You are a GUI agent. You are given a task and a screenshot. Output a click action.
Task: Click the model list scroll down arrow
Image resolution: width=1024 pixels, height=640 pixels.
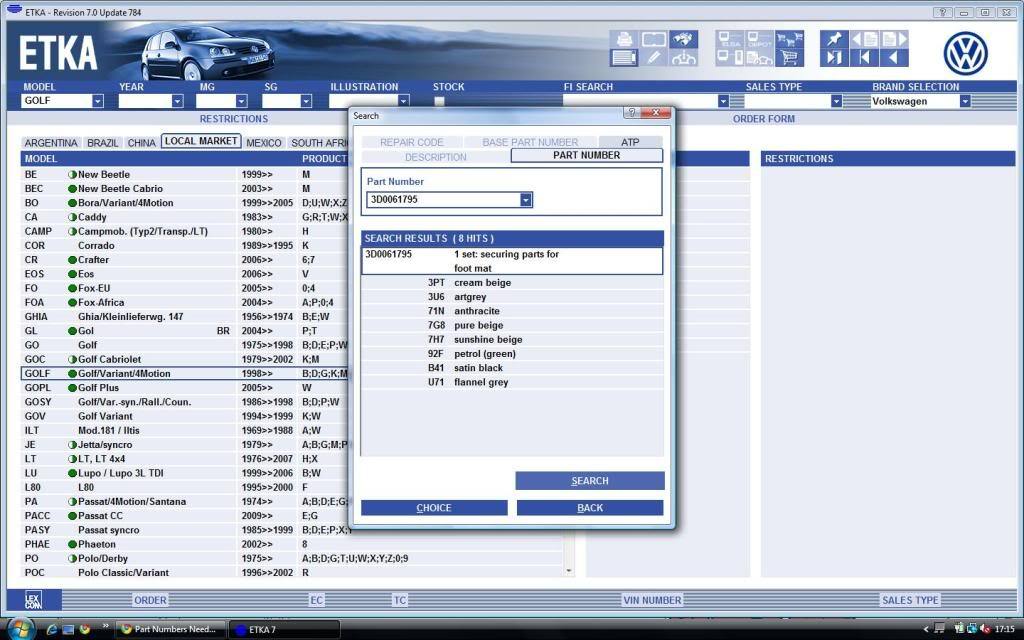point(569,571)
